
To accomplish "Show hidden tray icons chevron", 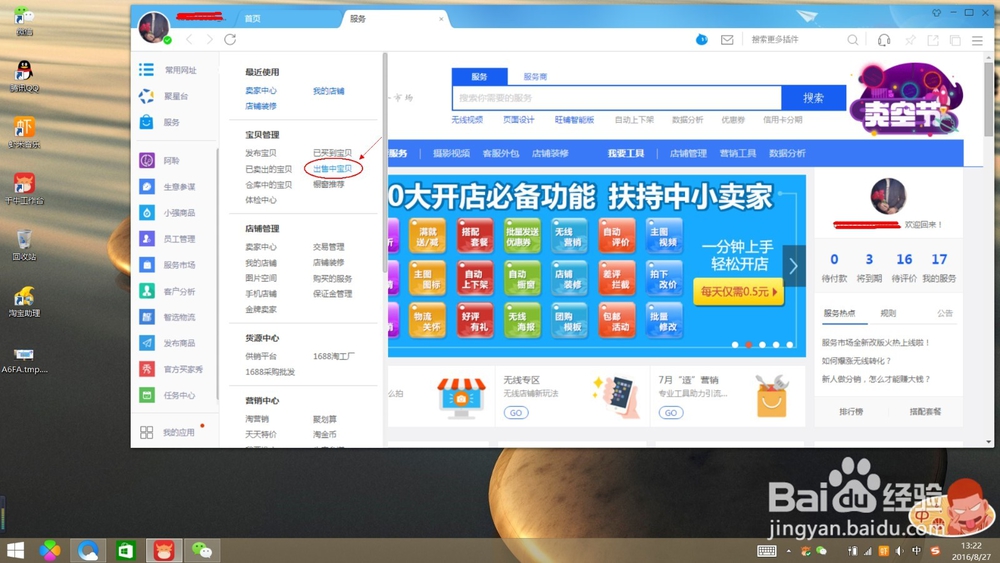I will click(788, 551).
